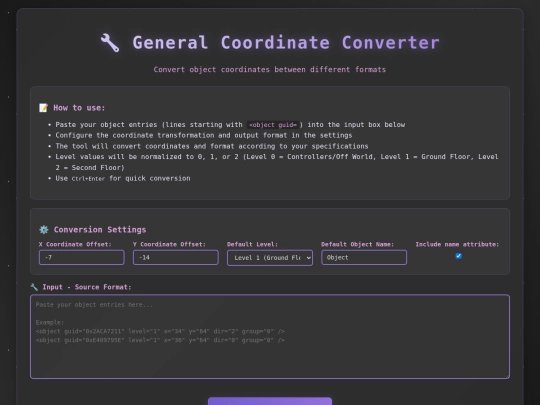Focus the X Coordinate Offset field
Viewport: 540px width, 405px height.
[82, 258]
